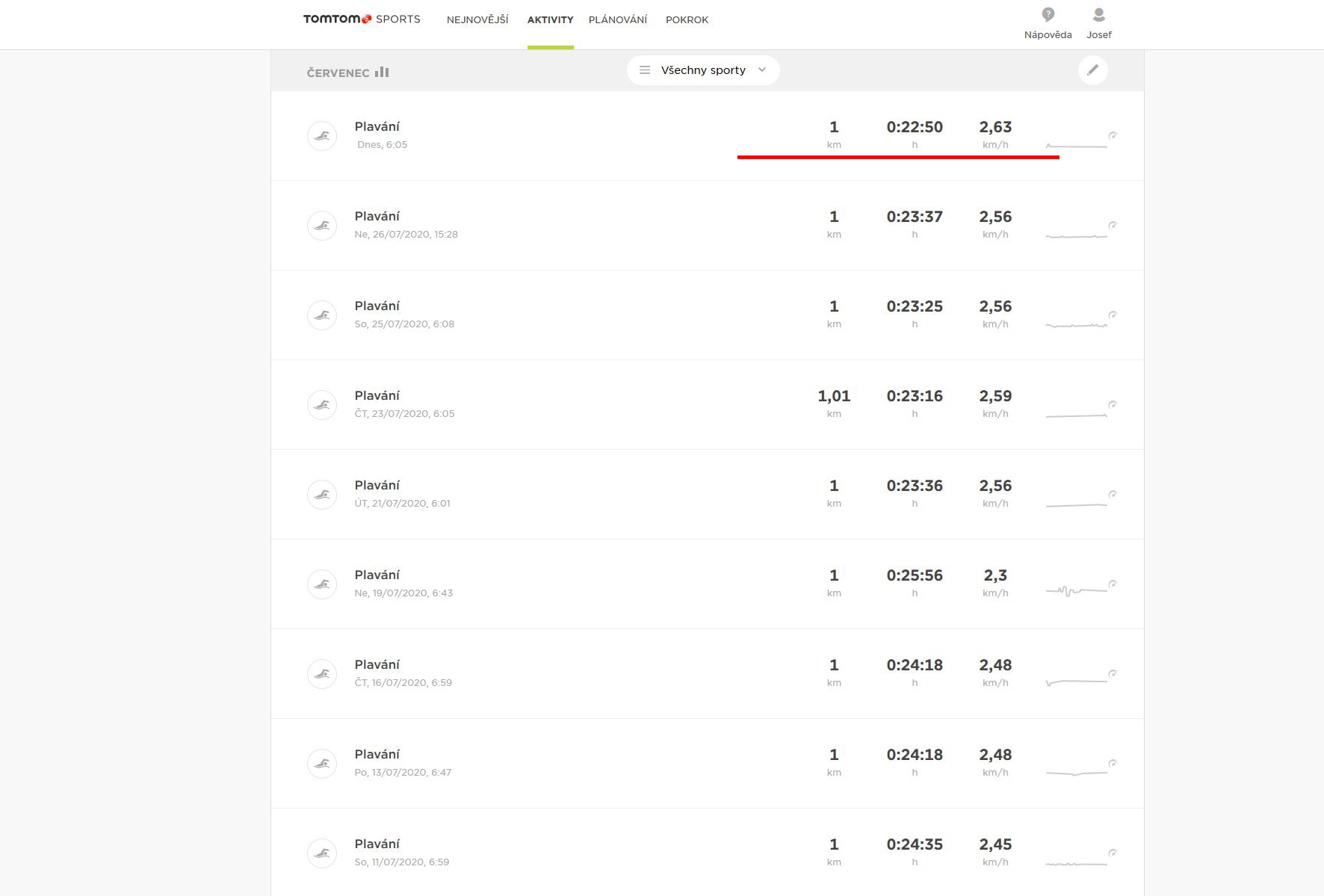Click swim icon for 26/07/2020 activity

pyautogui.click(x=322, y=226)
